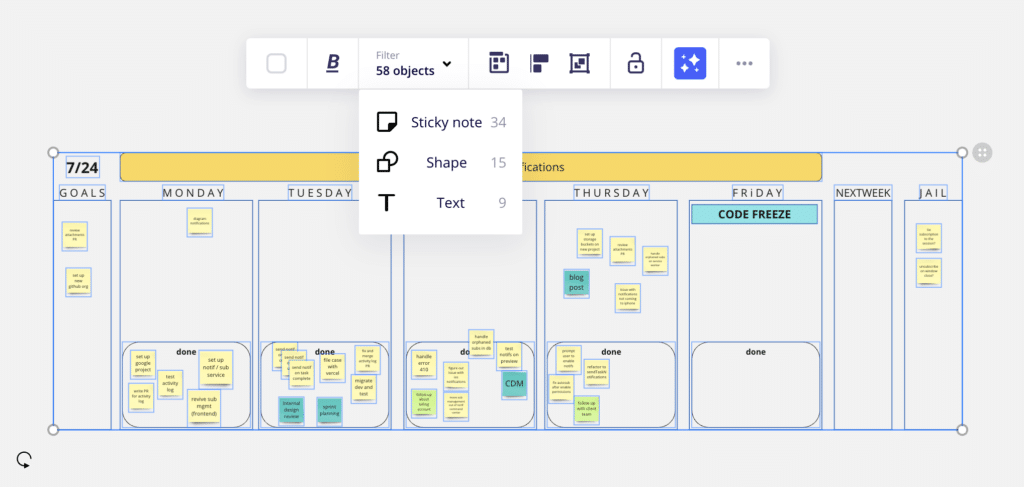This screenshot has height=487, width=1024.
Task: Select the 7/24 date label
Action: (x=82, y=168)
